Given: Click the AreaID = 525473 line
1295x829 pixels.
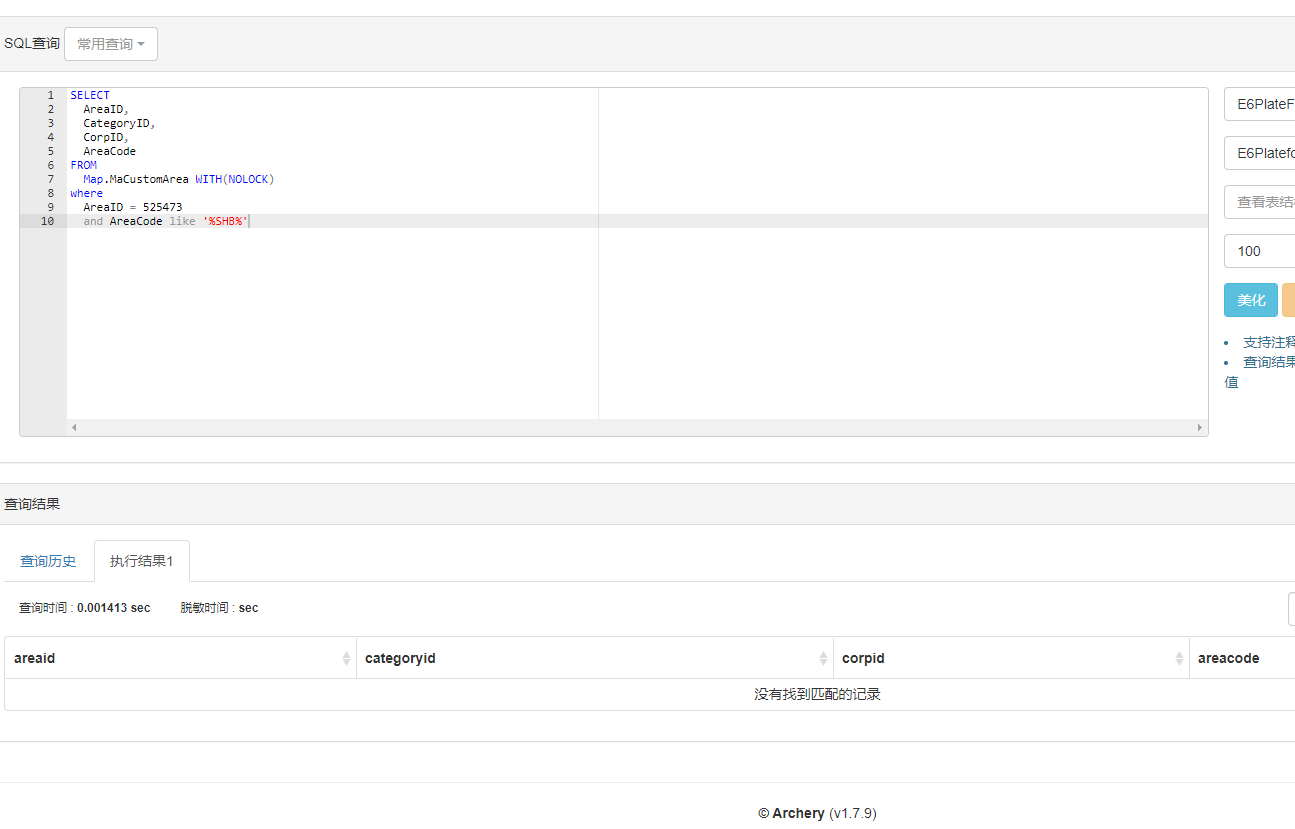Looking at the screenshot, I should click(132, 207).
